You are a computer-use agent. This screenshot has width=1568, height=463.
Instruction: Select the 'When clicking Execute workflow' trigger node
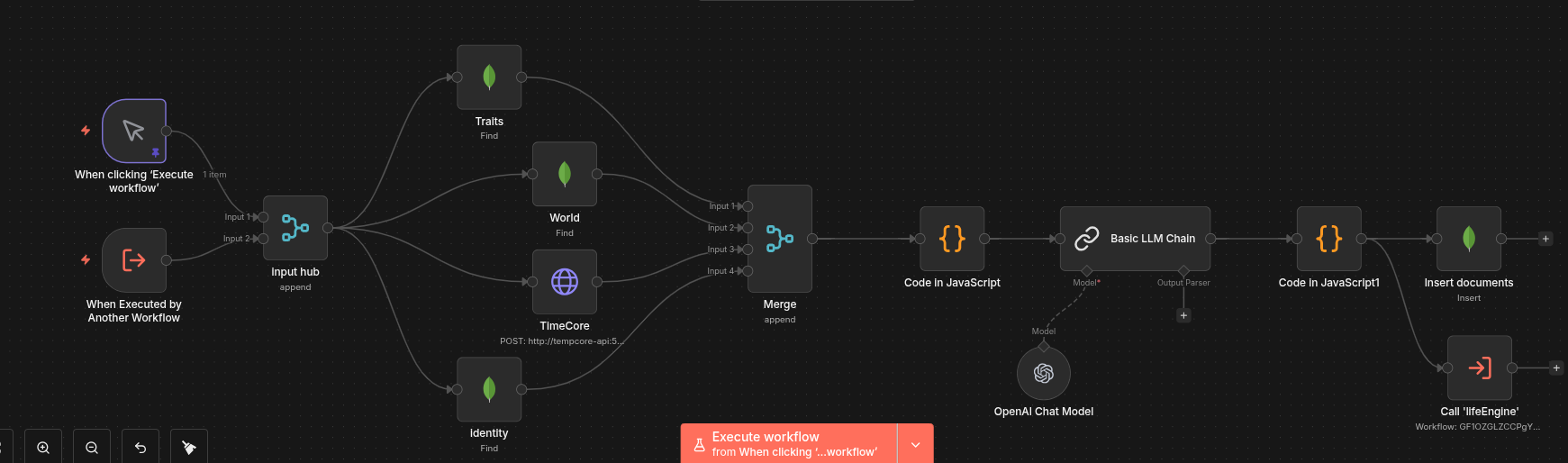(134, 132)
